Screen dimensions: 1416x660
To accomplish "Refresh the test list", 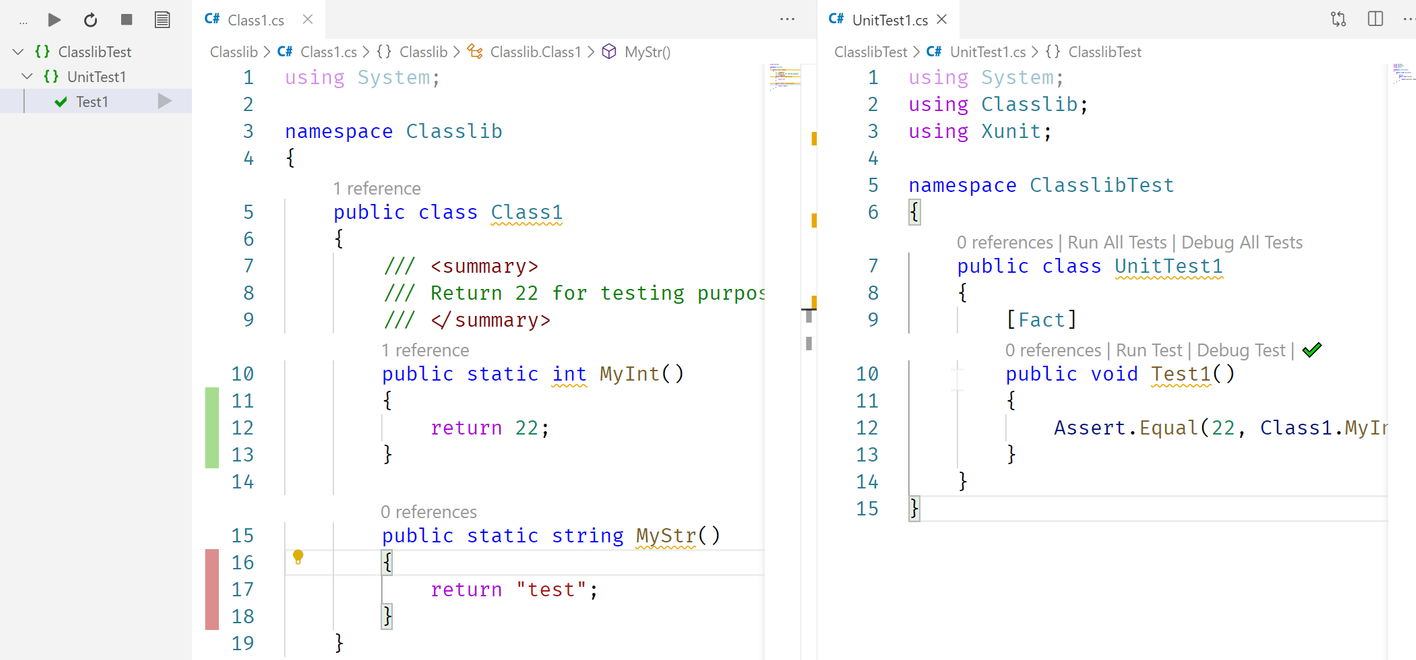I will pyautogui.click(x=91, y=19).
